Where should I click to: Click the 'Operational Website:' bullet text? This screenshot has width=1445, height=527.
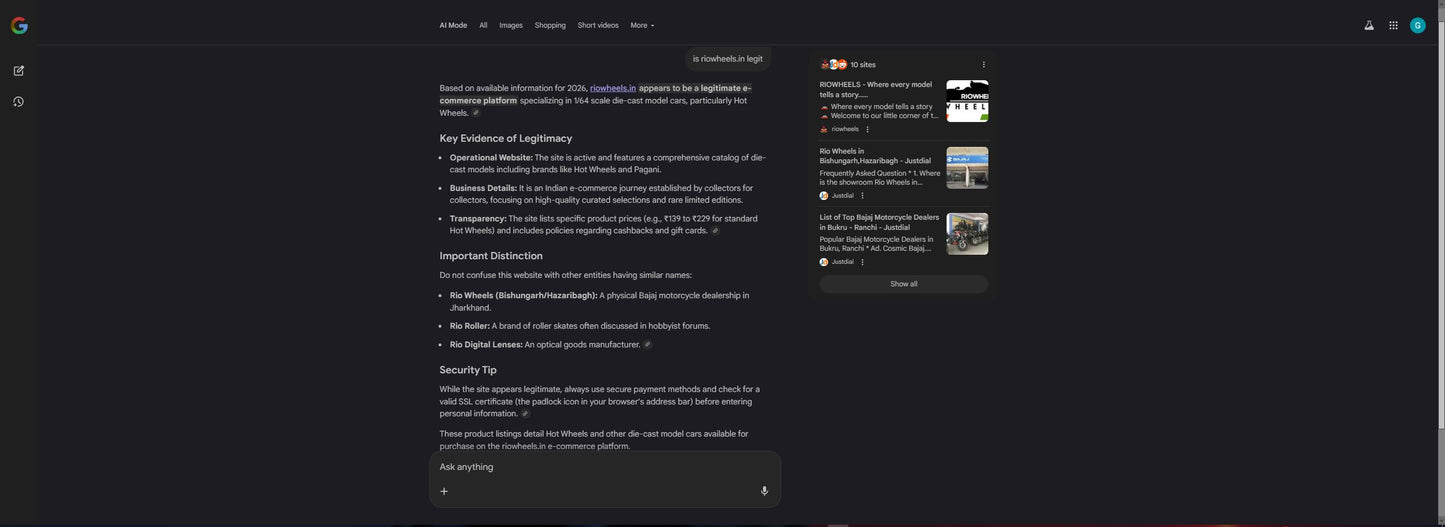[491, 158]
